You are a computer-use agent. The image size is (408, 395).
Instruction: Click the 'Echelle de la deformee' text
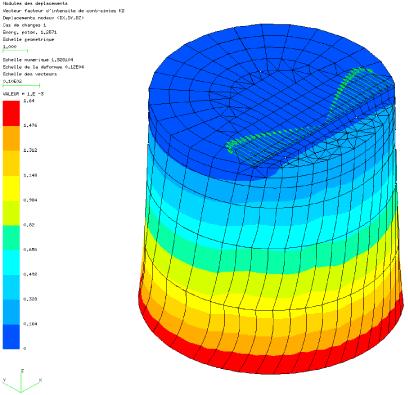click(43, 67)
